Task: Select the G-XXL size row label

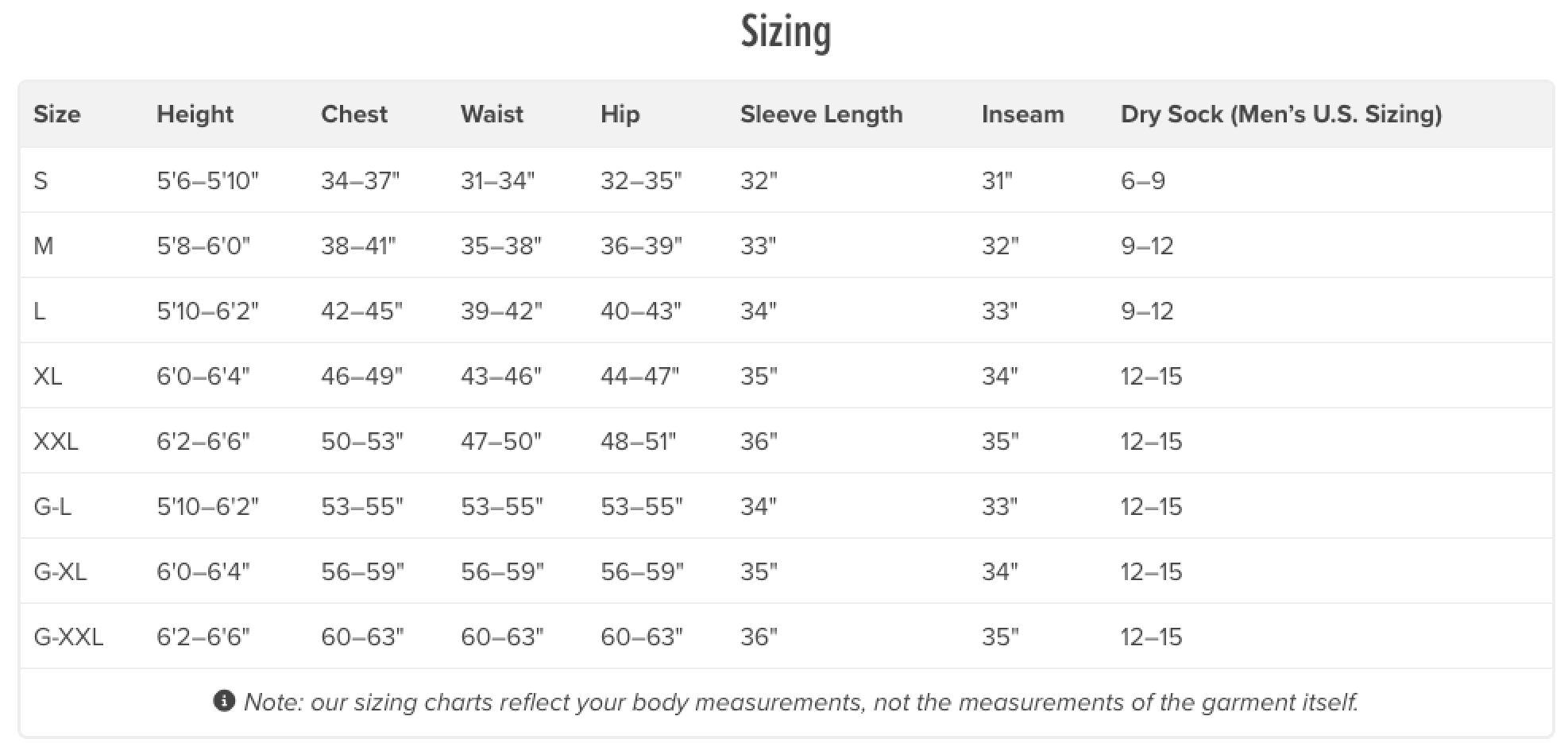Action: (68, 637)
